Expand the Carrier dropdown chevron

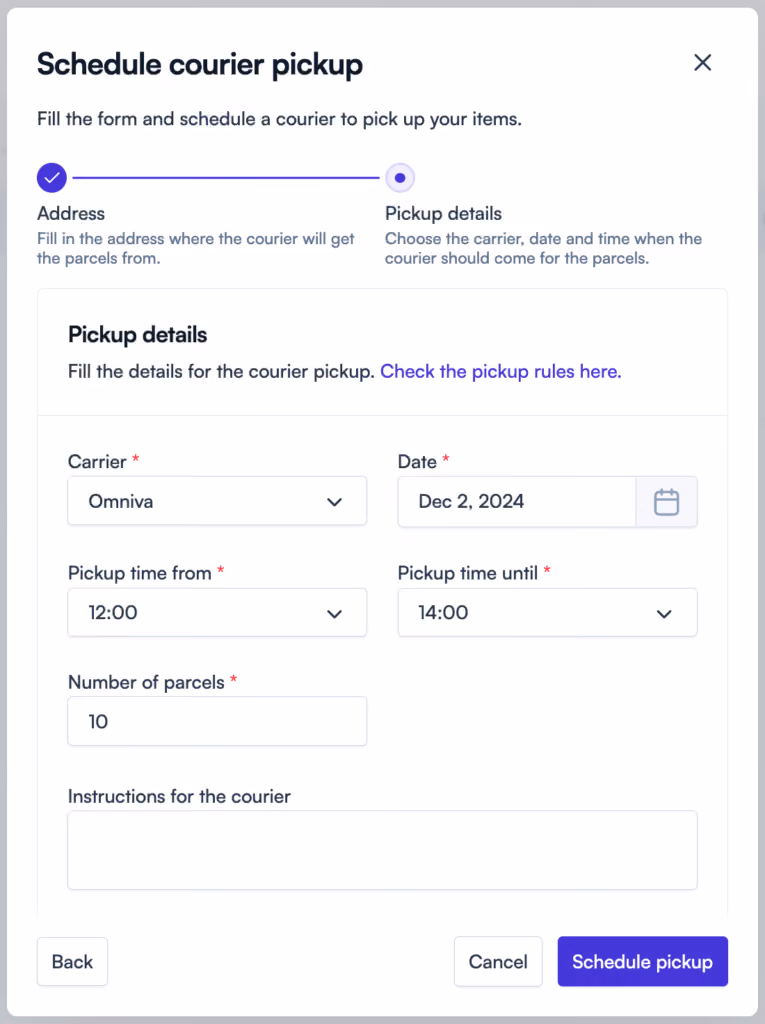tap(334, 502)
